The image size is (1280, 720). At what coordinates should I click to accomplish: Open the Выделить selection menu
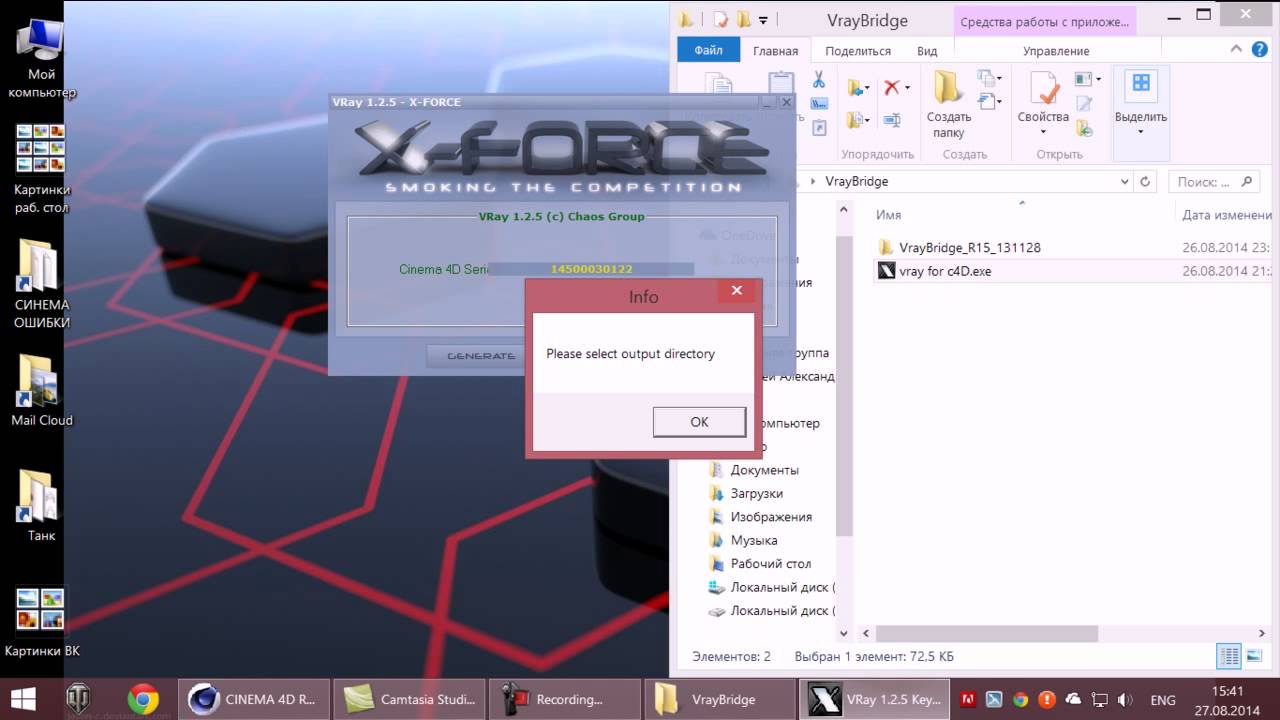pos(1141,104)
